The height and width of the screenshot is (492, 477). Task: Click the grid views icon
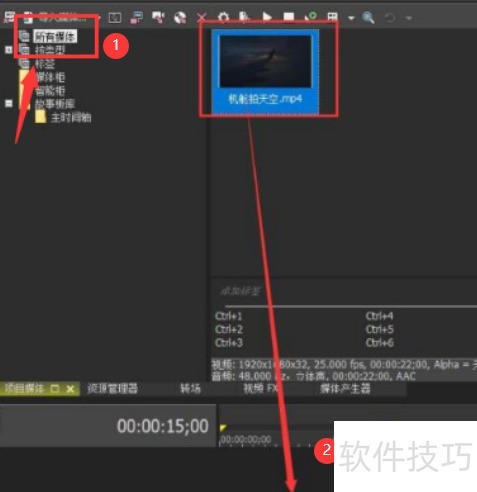point(332,17)
